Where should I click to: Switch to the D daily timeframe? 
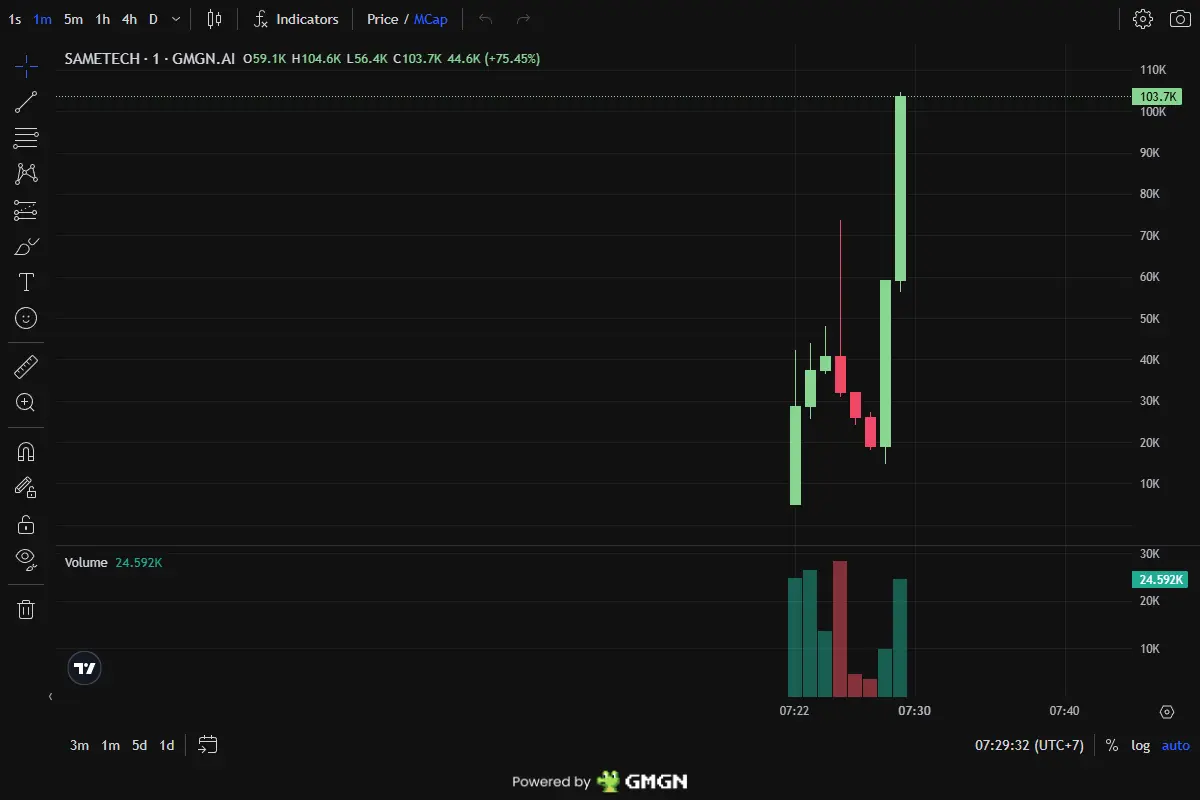coord(153,19)
